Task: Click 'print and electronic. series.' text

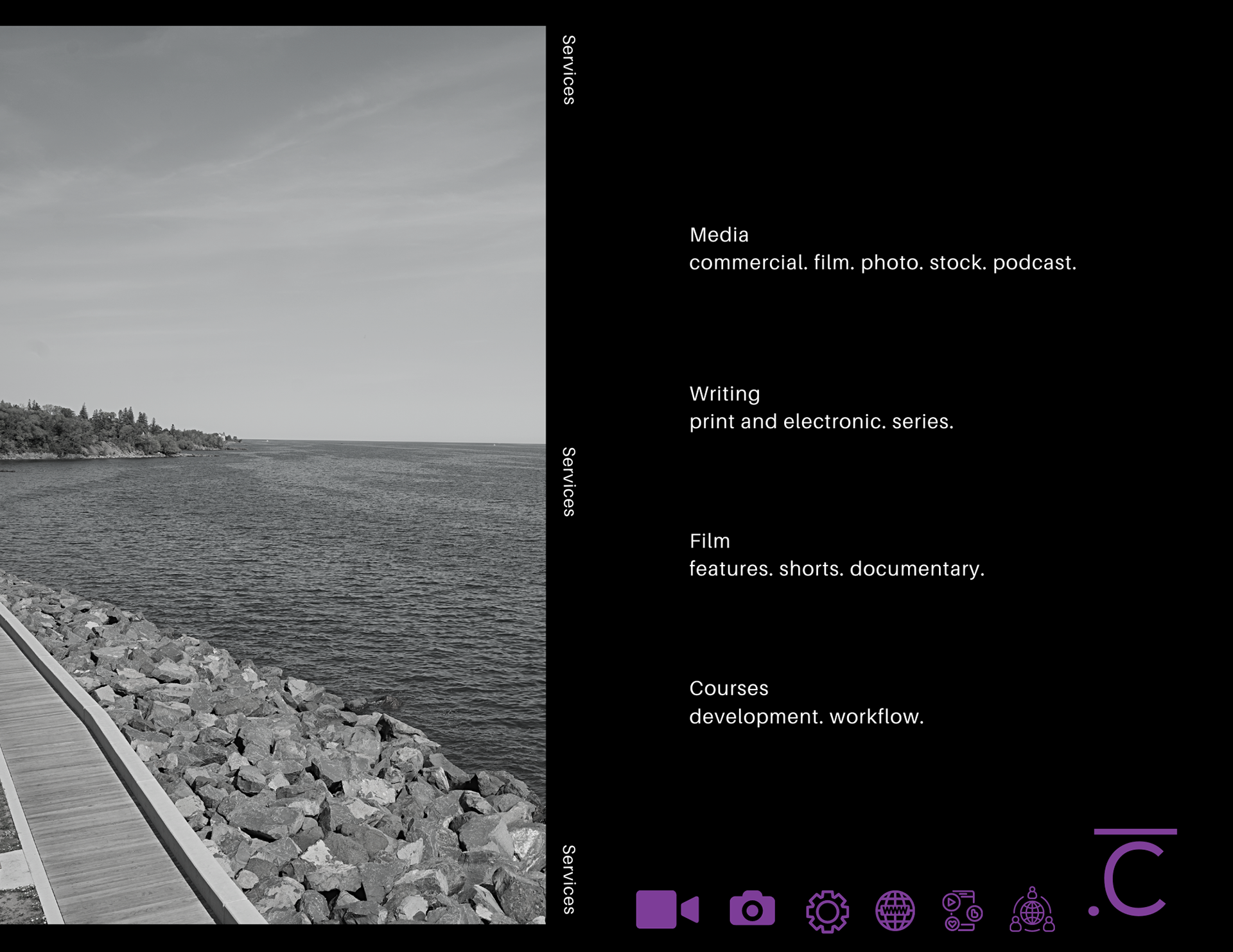Action: coord(821,422)
